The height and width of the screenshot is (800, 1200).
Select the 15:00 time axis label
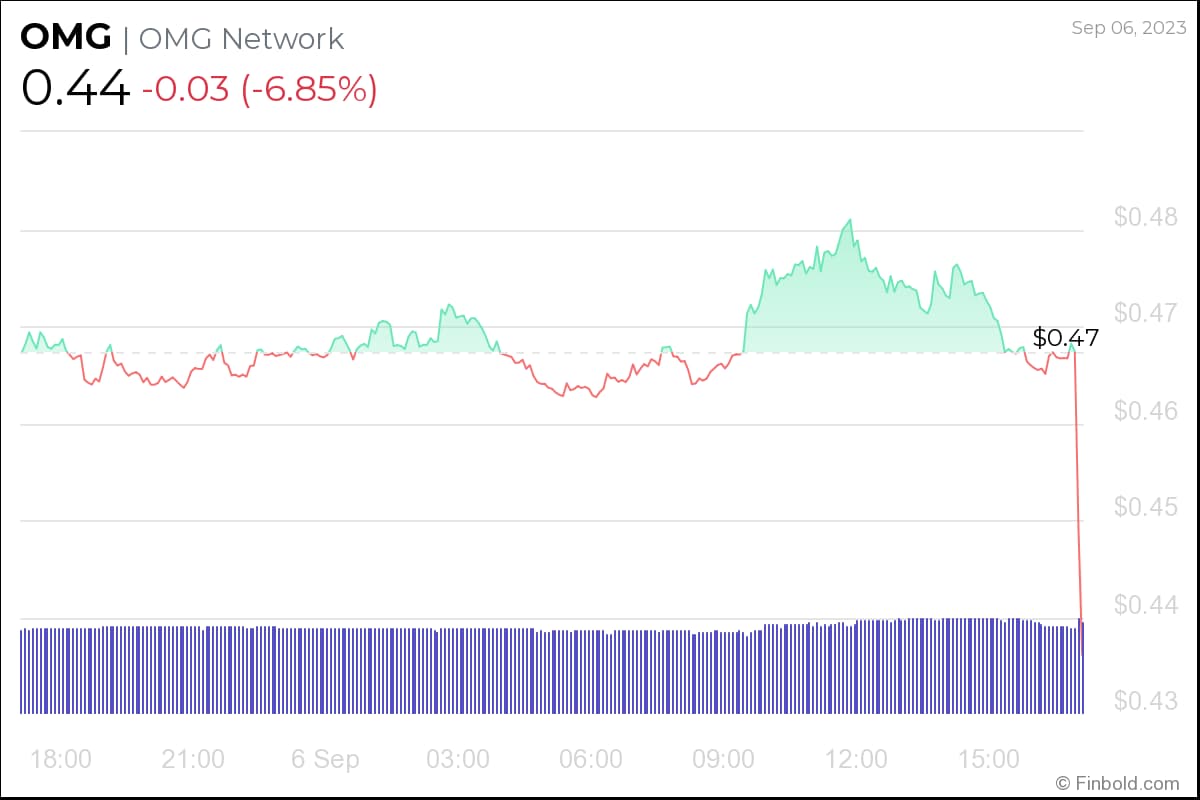pyautogui.click(x=989, y=759)
